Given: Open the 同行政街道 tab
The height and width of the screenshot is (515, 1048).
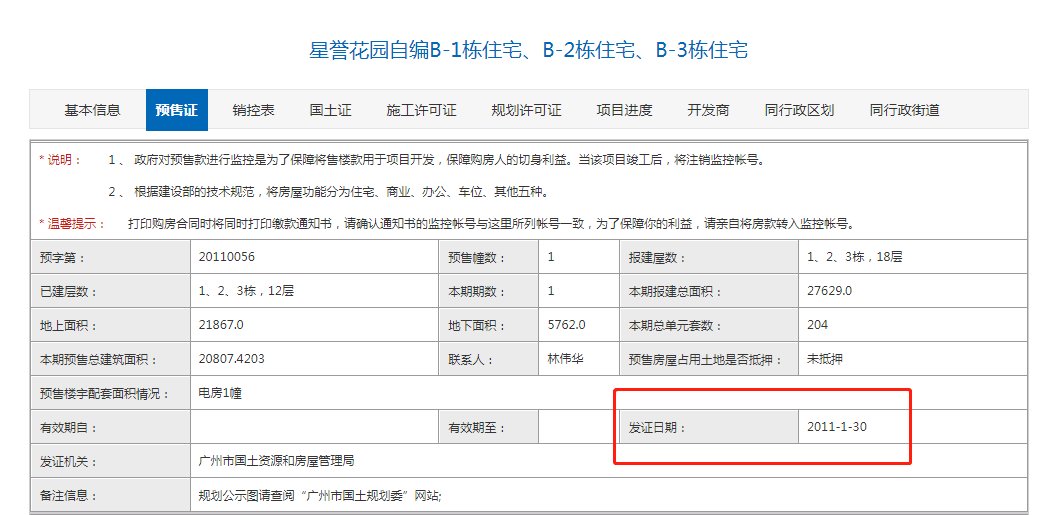Looking at the screenshot, I should pyautogui.click(x=904, y=110).
